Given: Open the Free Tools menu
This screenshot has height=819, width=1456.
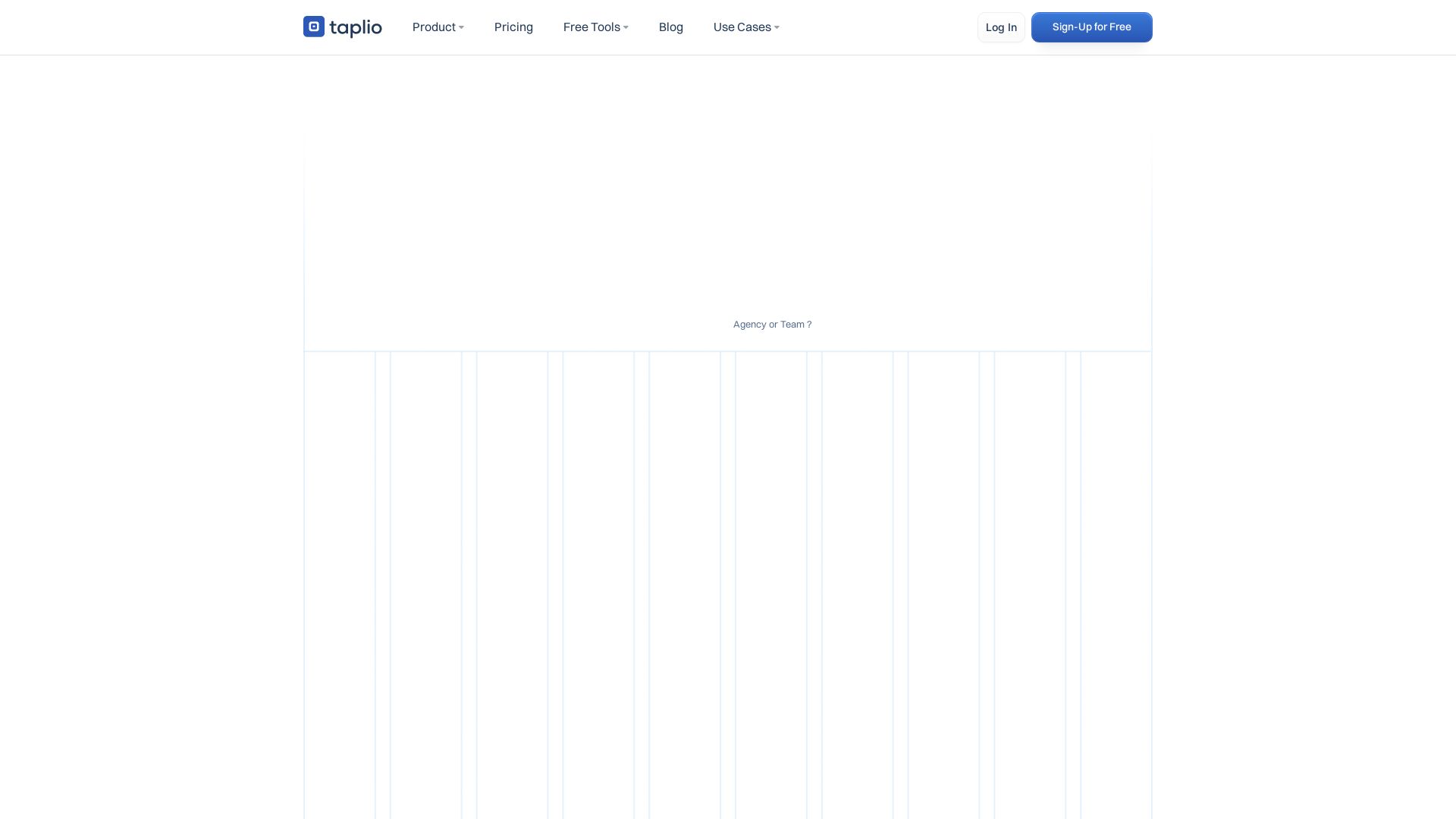Looking at the screenshot, I should (591, 27).
